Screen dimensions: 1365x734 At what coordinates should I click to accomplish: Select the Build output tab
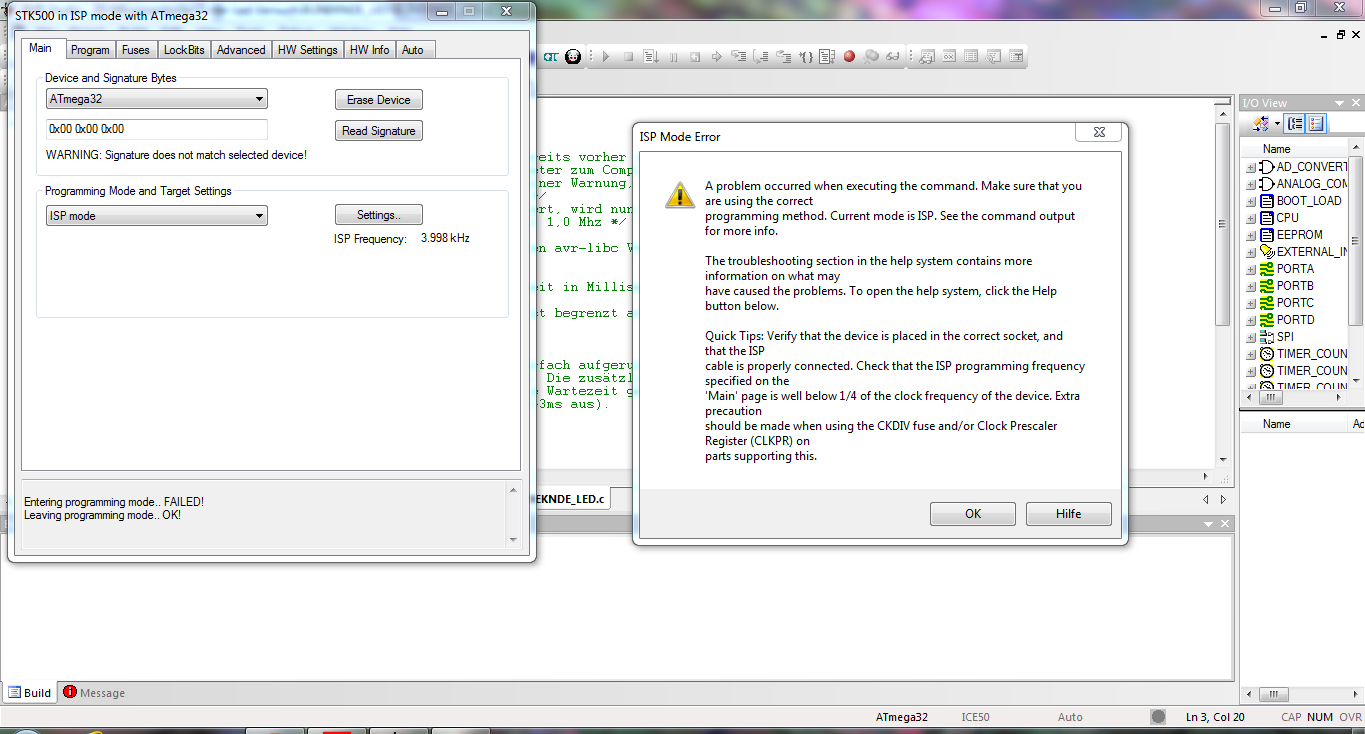click(30, 693)
